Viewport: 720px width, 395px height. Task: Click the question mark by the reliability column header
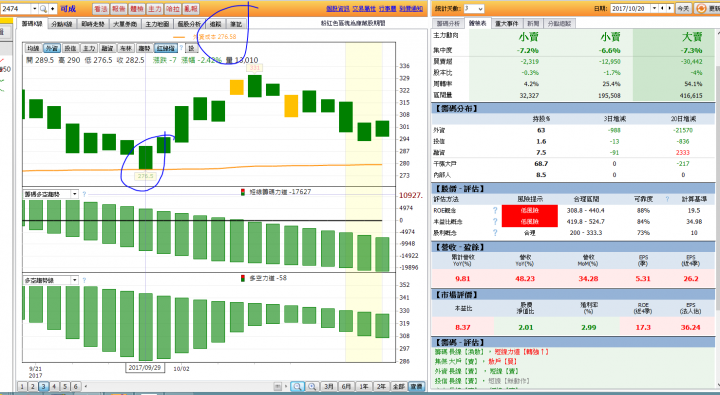[x=667, y=199]
